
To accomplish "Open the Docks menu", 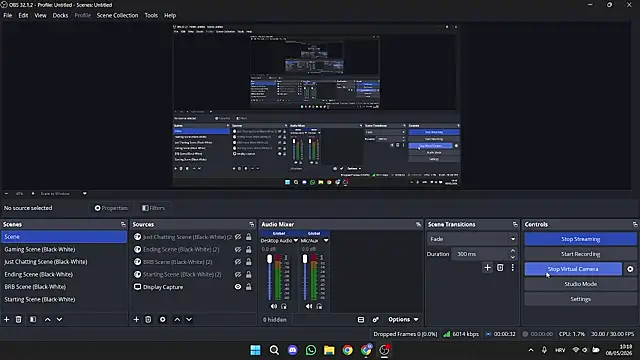I will point(60,16).
